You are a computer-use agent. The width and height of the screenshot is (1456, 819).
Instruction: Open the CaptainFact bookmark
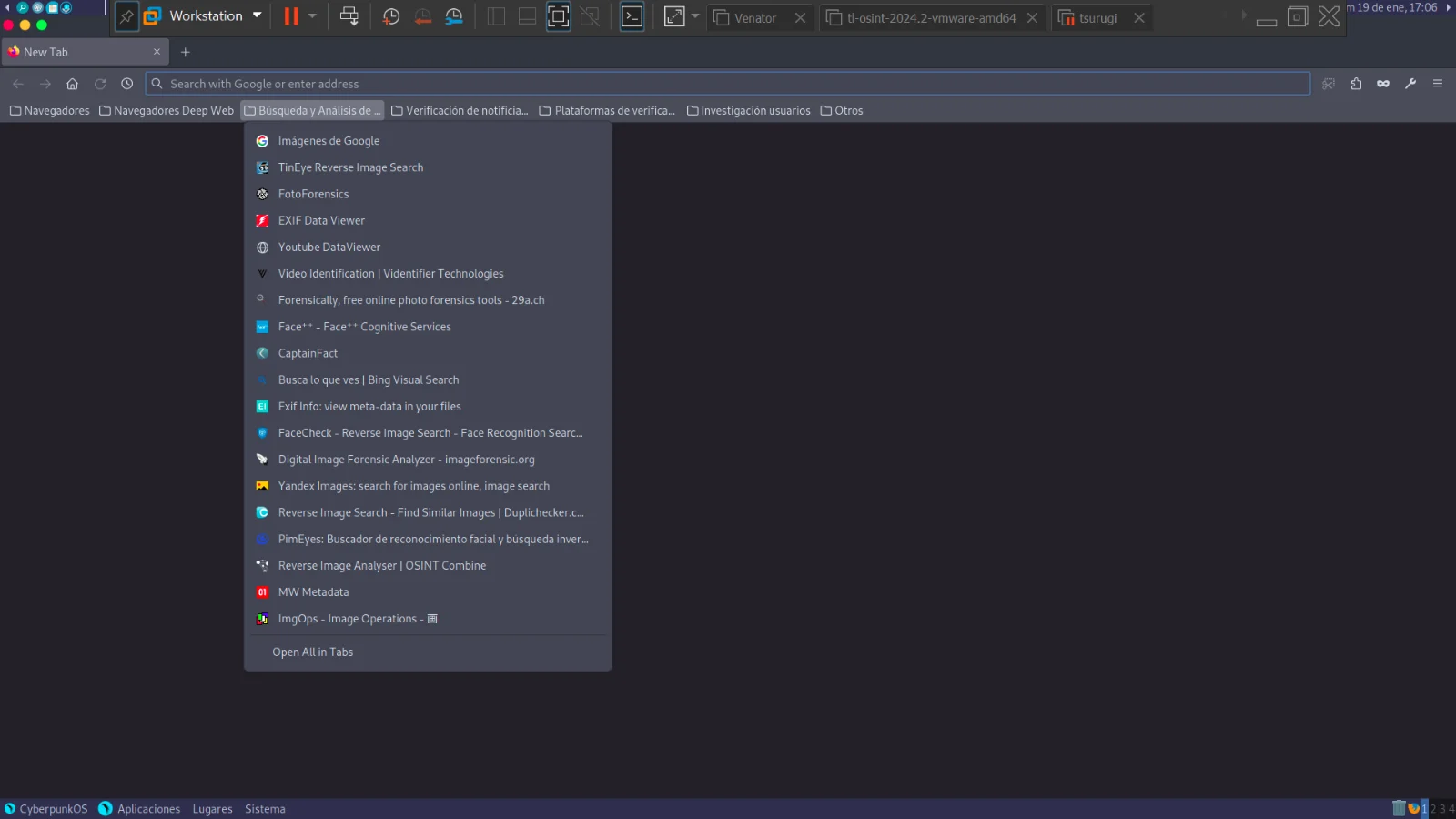tap(428, 353)
